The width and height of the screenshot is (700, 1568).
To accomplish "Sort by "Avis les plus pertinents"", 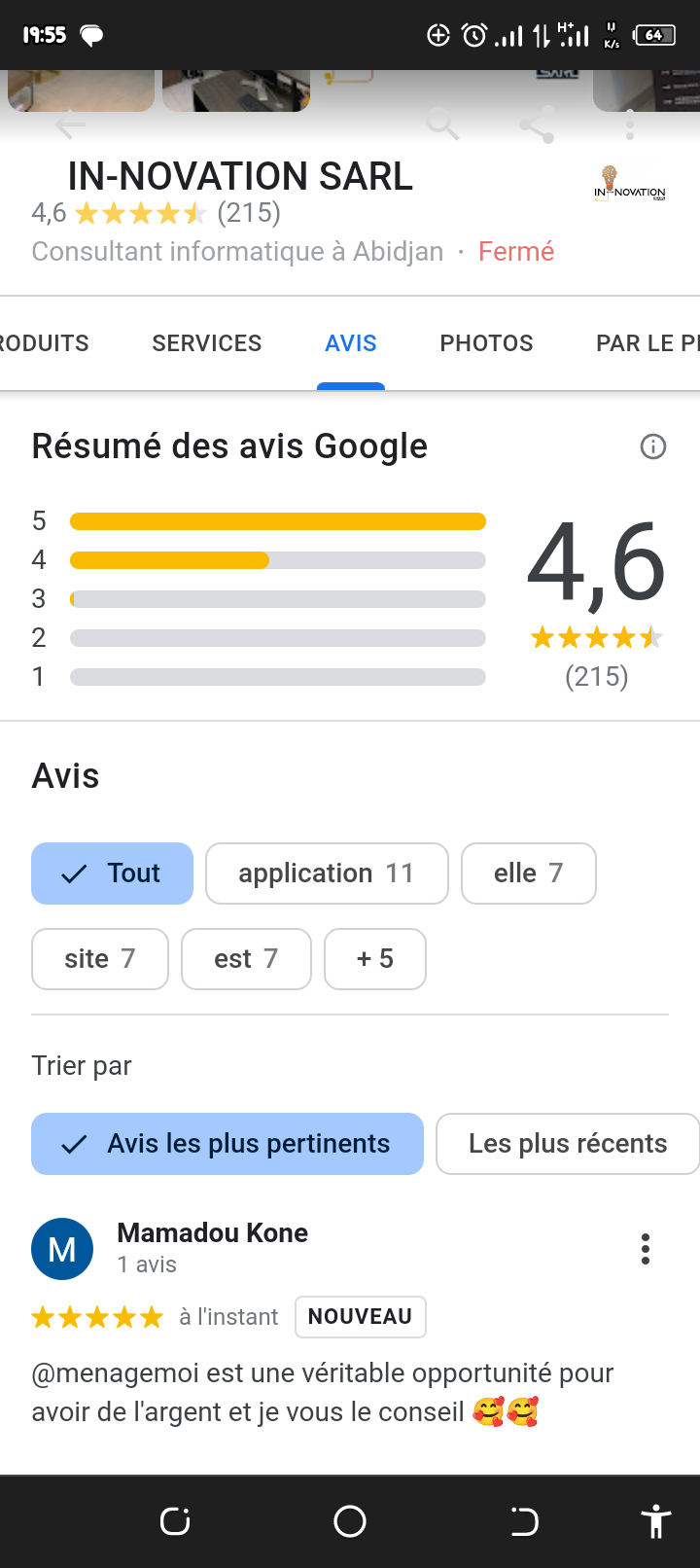I will tap(227, 1144).
